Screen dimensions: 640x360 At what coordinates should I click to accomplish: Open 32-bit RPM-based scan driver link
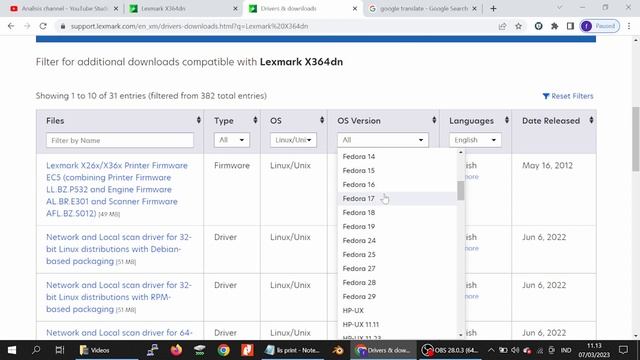click(119, 297)
